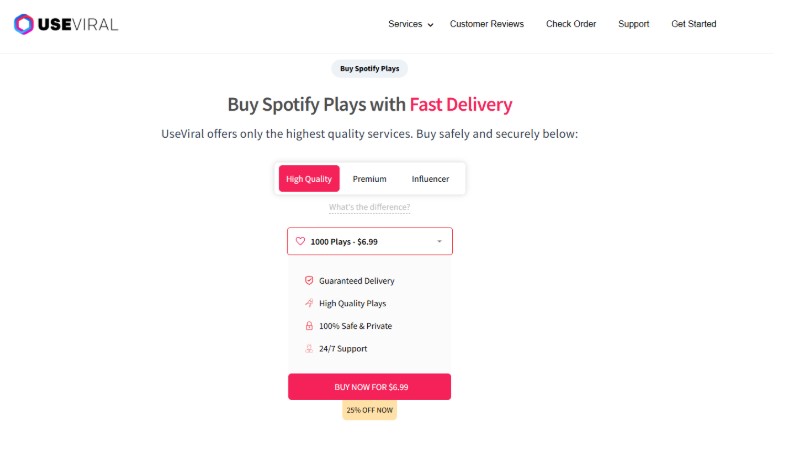Click the plays dropdown arrow
The image size is (787, 453).
tap(439, 241)
